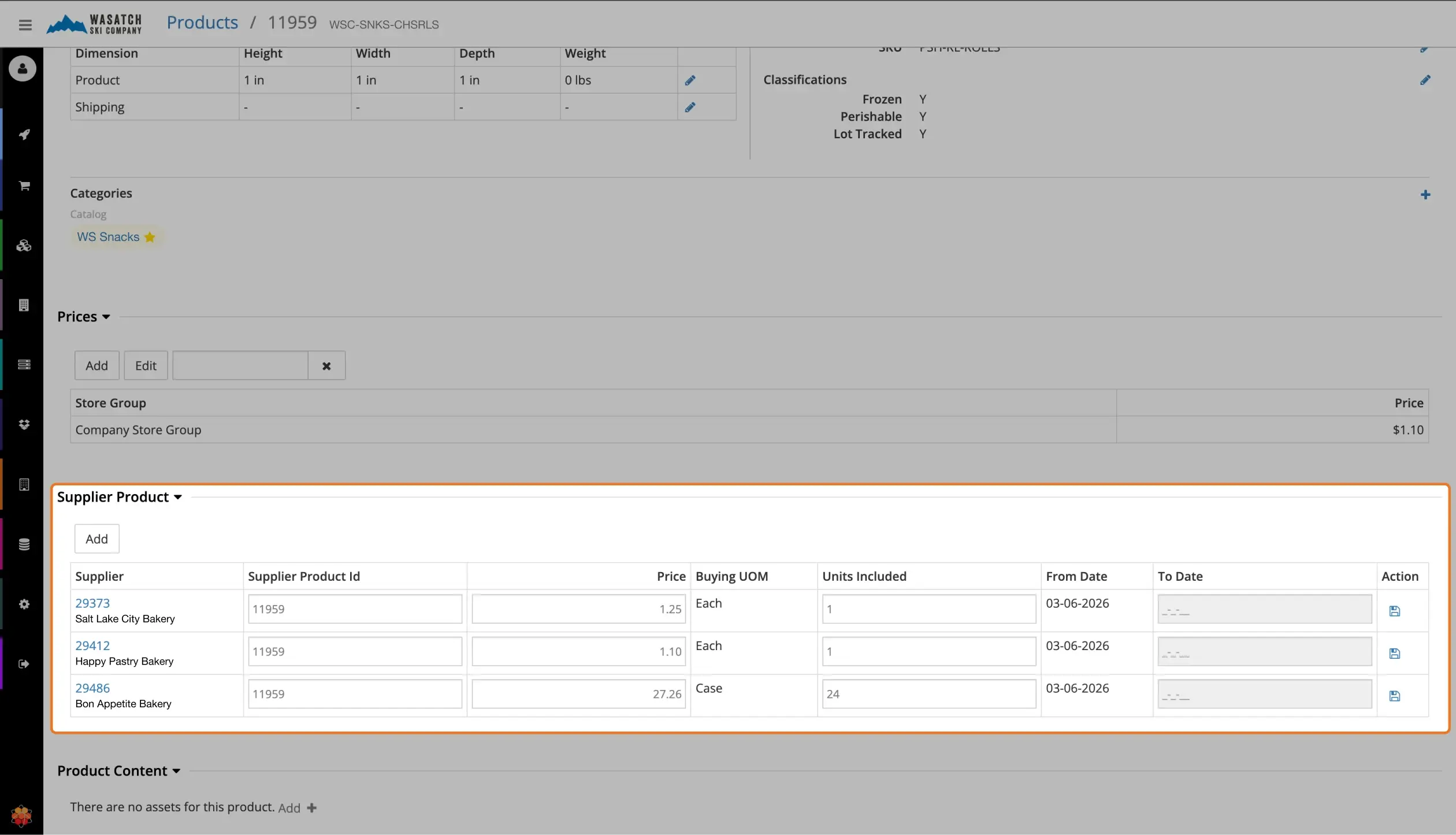Click the Wasatch Ski Company logo
Screen dimensions: 1456x835
tap(94, 24)
